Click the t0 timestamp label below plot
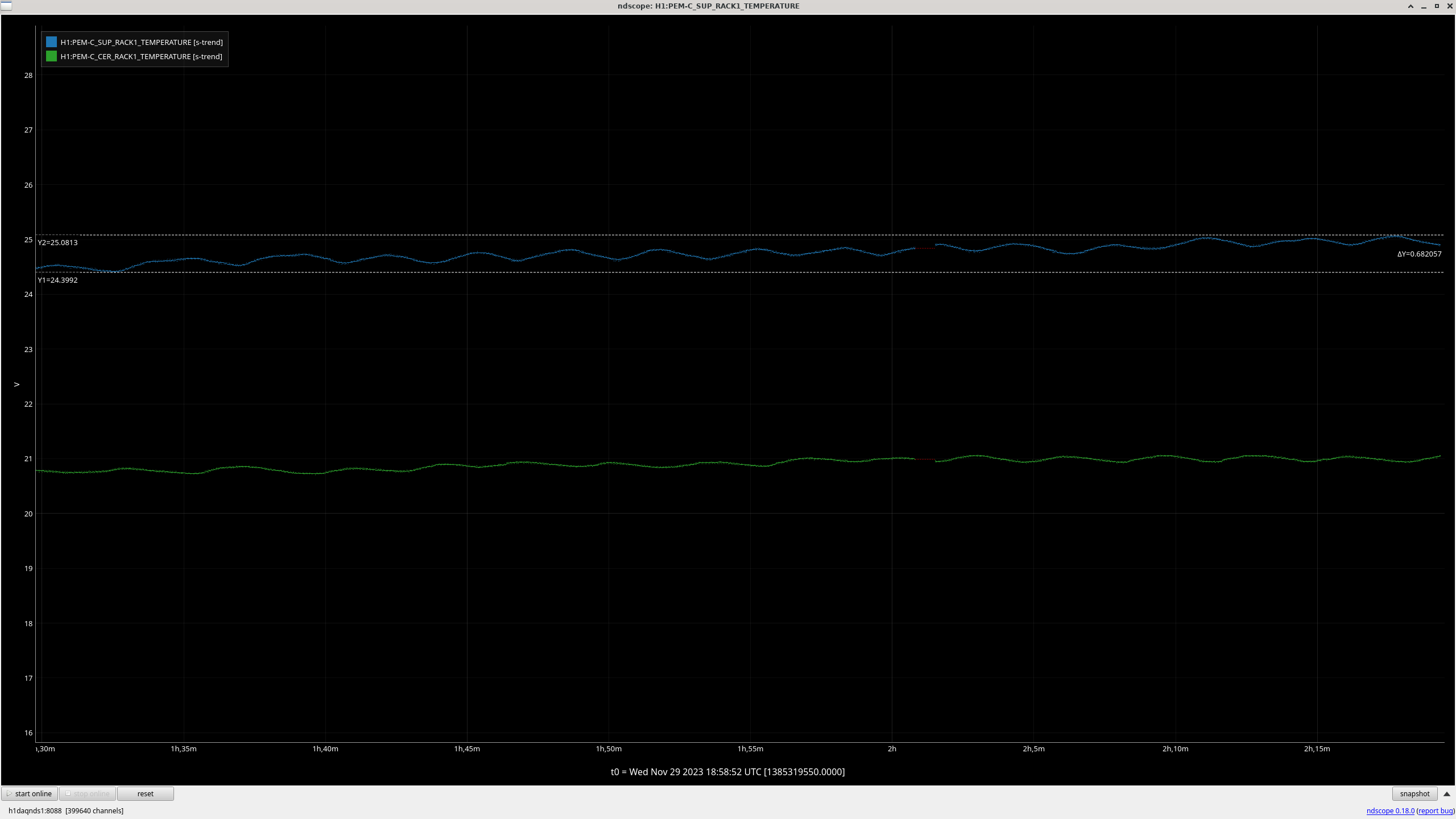The height and width of the screenshot is (819, 1456). pos(727,772)
